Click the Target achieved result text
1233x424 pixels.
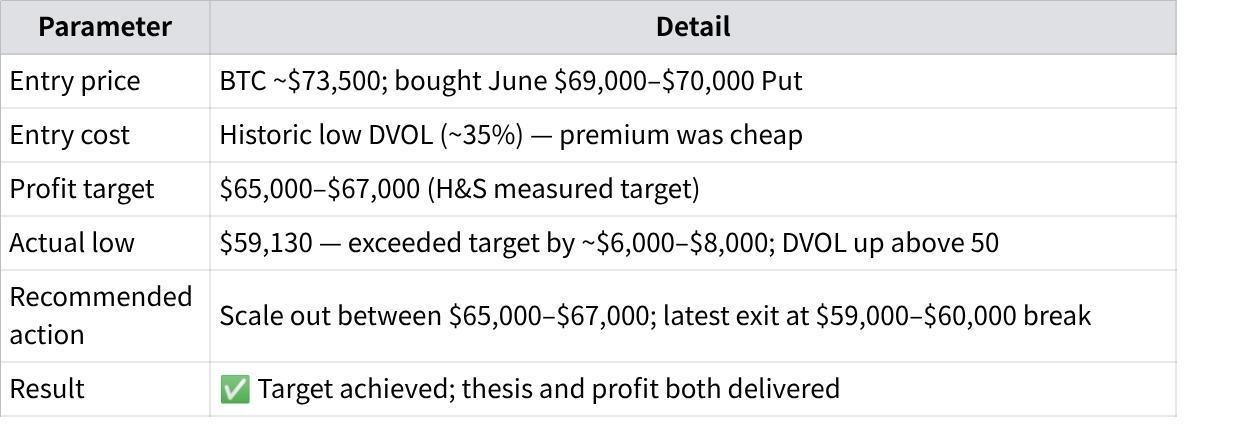(548, 389)
